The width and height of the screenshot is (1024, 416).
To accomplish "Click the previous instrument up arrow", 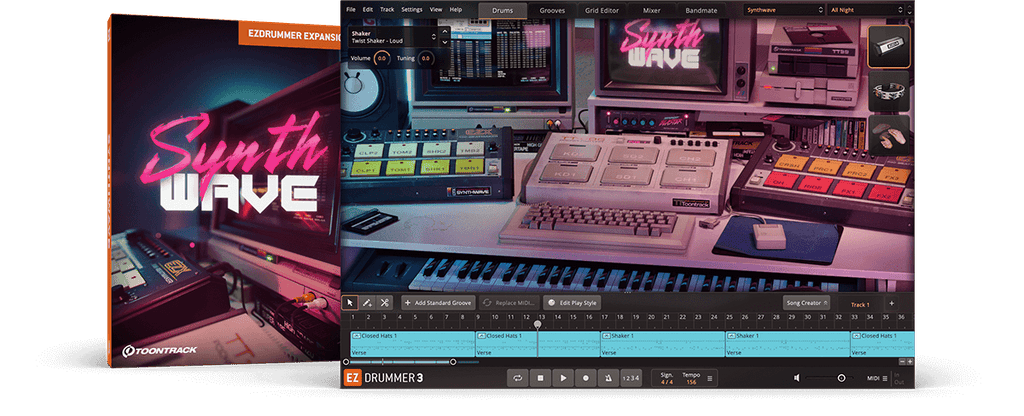I will [x=445, y=31].
